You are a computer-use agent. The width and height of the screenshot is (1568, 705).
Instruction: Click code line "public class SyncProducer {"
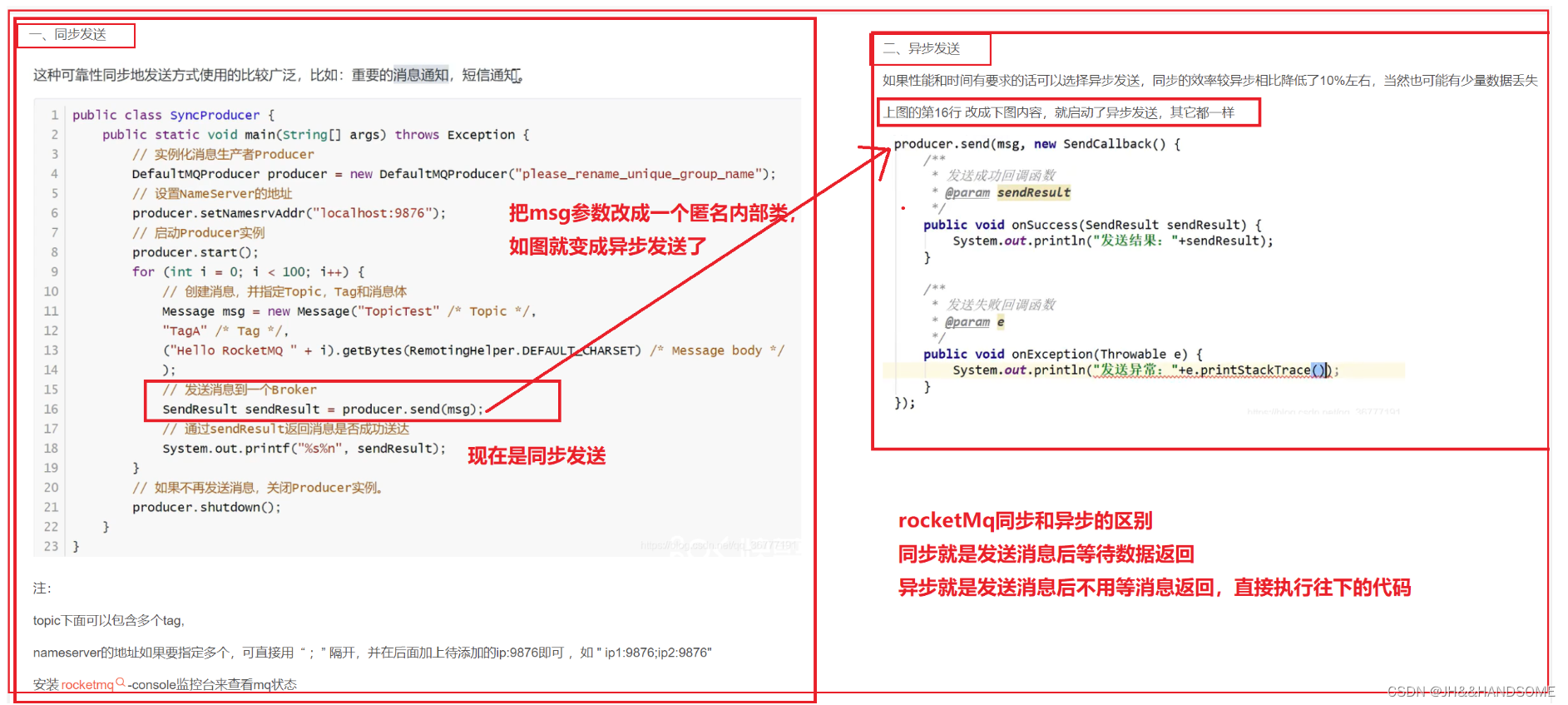[x=173, y=115]
